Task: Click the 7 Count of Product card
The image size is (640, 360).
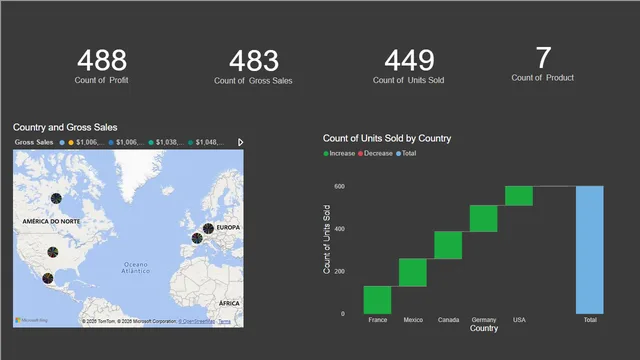Action: pos(543,64)
